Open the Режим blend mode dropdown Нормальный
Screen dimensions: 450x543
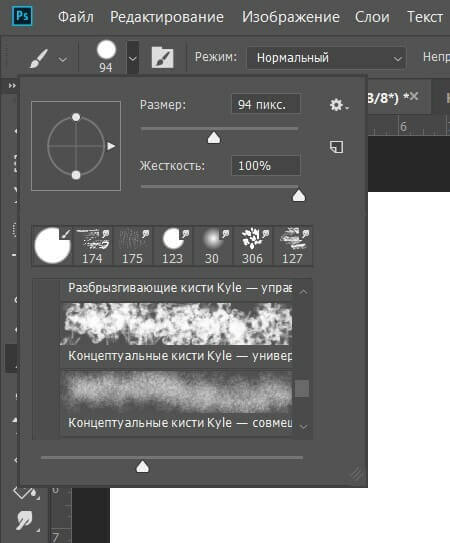pyautogui.click(x=326, y=58)
